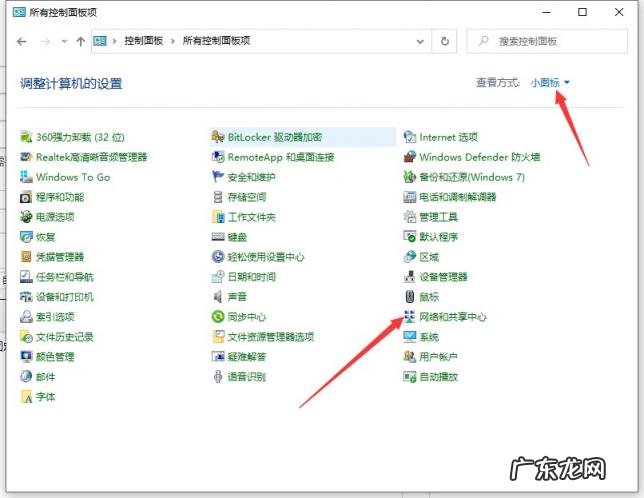644x498 pixels.
Task: Open the 文件历史记录 icon
Action: point(26,337)
